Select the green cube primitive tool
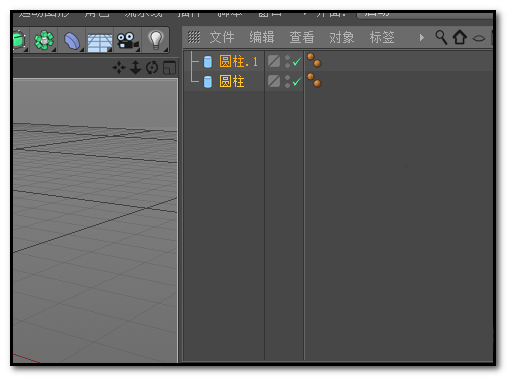 pos(19,40)
